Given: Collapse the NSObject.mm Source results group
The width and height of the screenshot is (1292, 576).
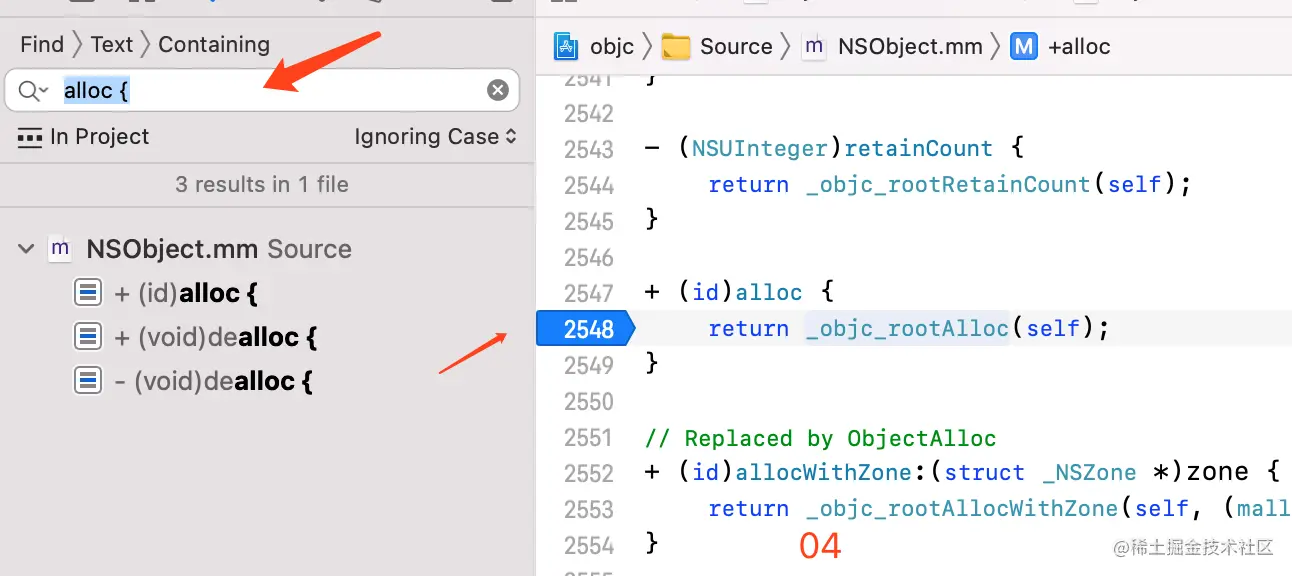Looking at the screenshot, I should (26, 249).
